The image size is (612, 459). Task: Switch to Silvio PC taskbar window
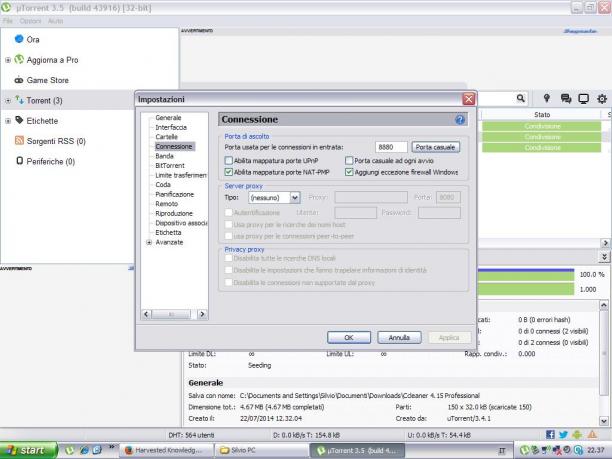262,450
